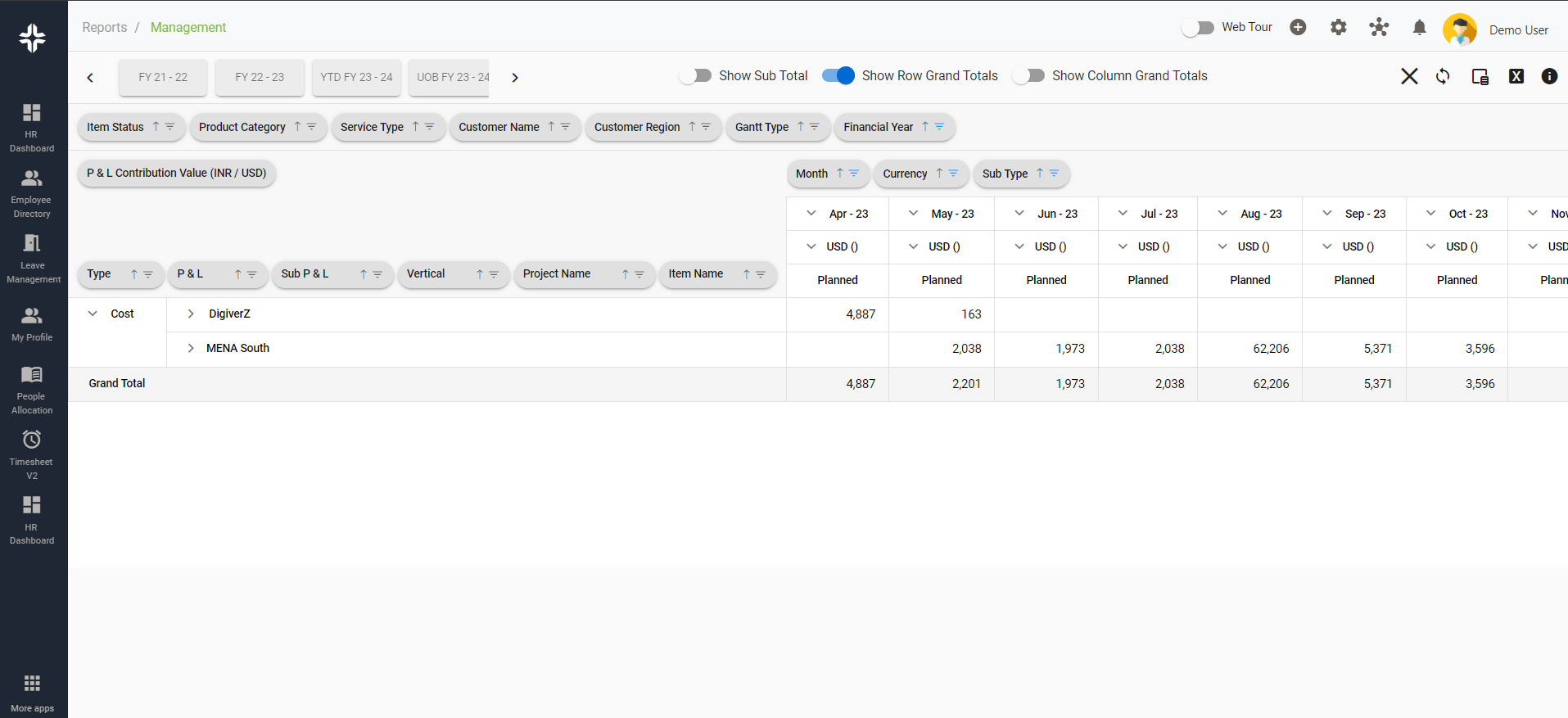Select the YTD FY 23 - 24 tab
The image size is (1568, 718).
pos(356,78)
